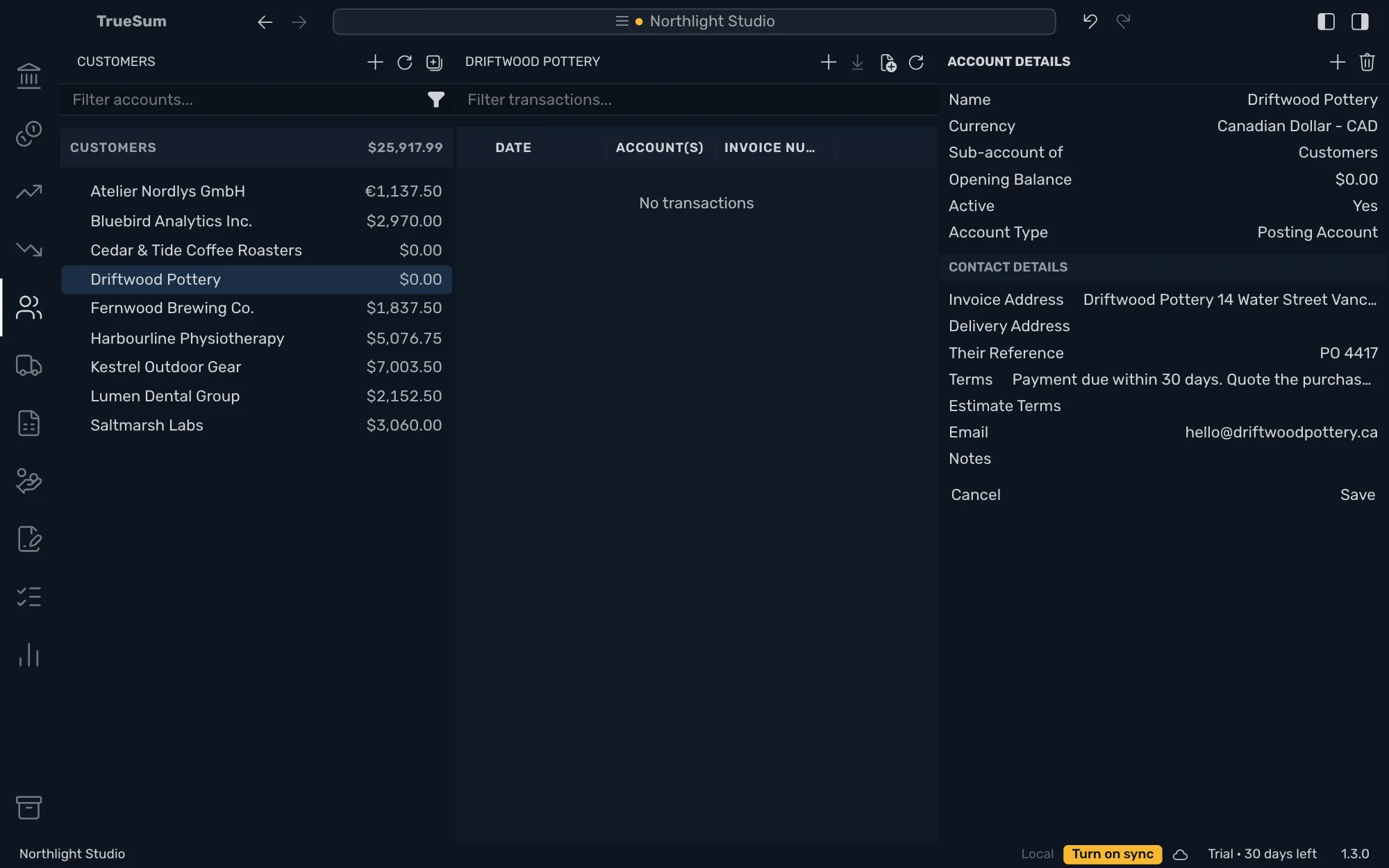Select Harbourline Physiotherapy customer

pyautogui.click(x=256, y=339)
